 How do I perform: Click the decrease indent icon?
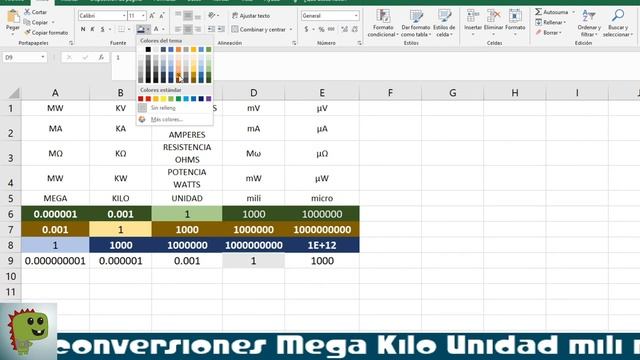(211, 29)
